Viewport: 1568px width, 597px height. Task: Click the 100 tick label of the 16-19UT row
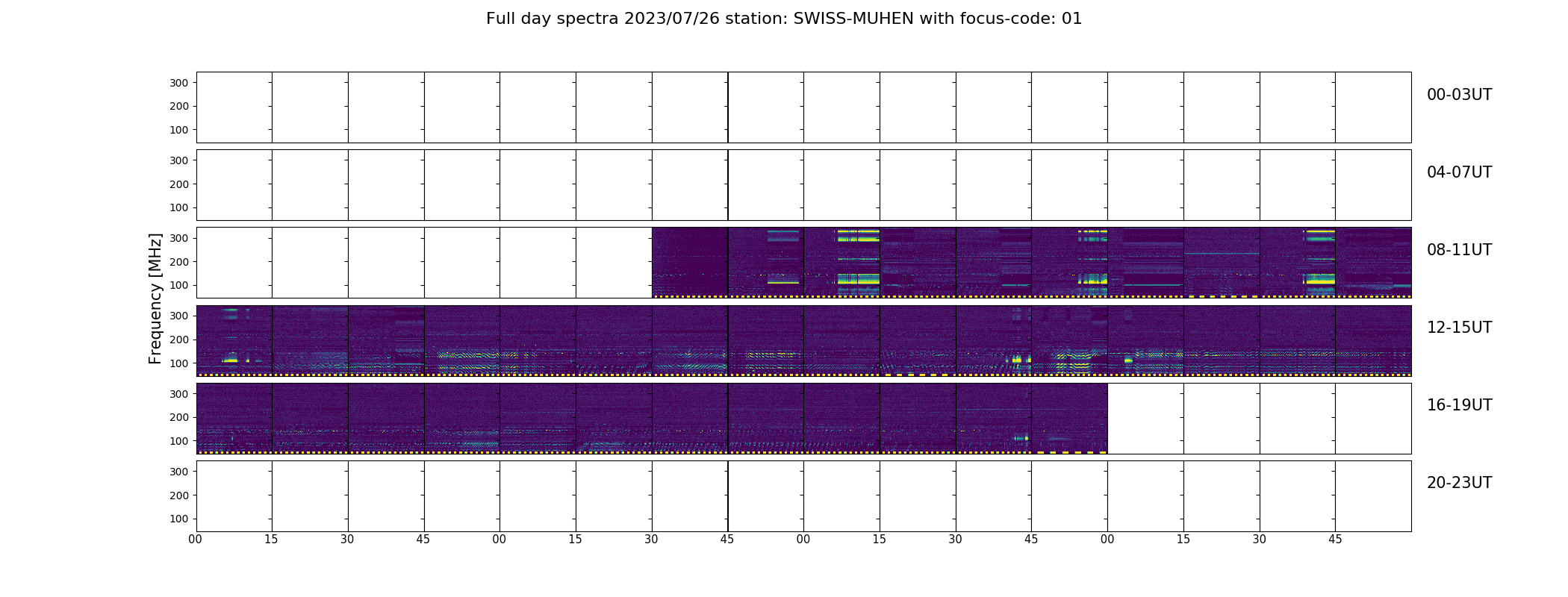tap(179, 441)
